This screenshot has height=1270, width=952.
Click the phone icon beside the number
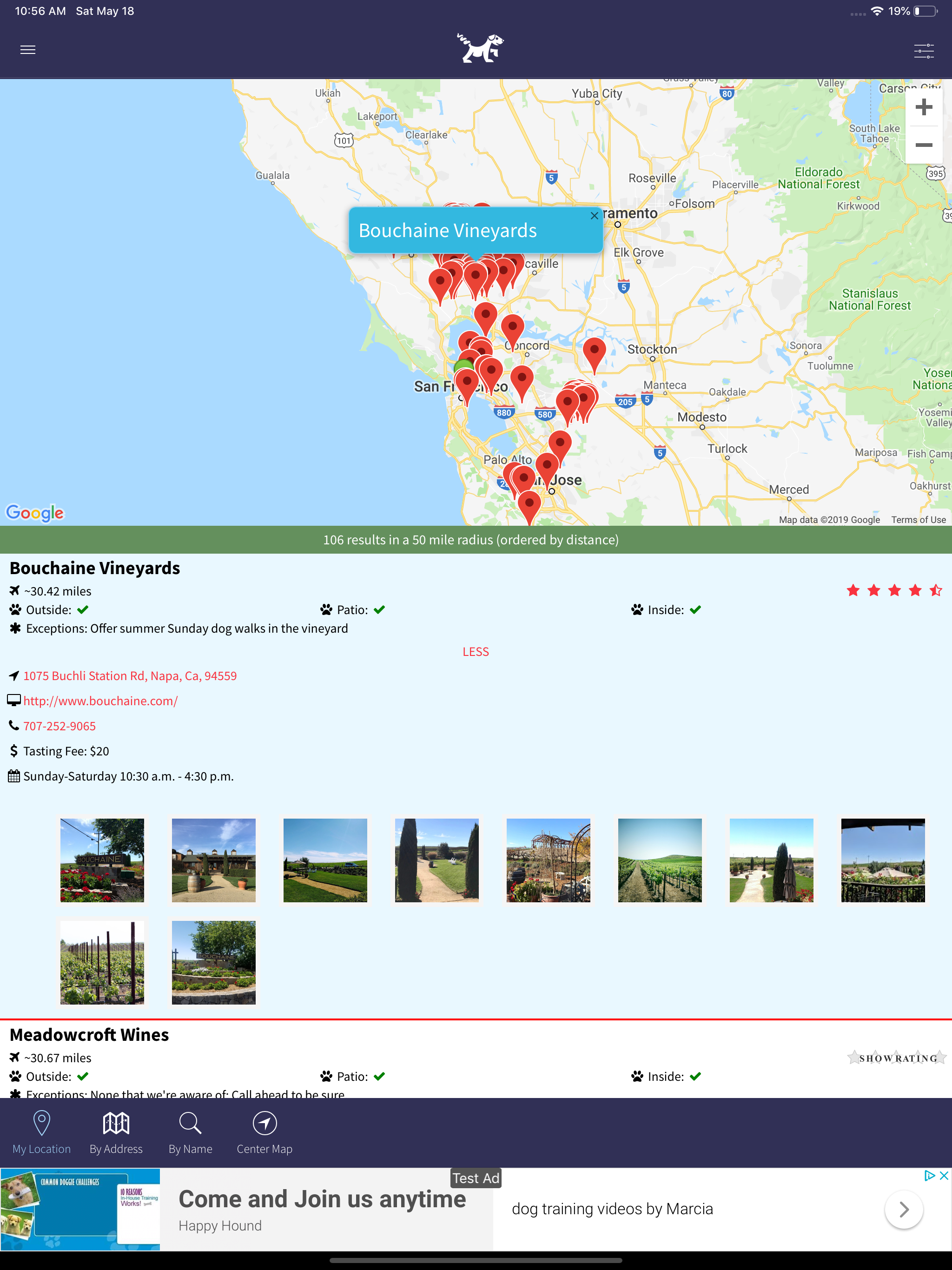click(x=14, y=726)
